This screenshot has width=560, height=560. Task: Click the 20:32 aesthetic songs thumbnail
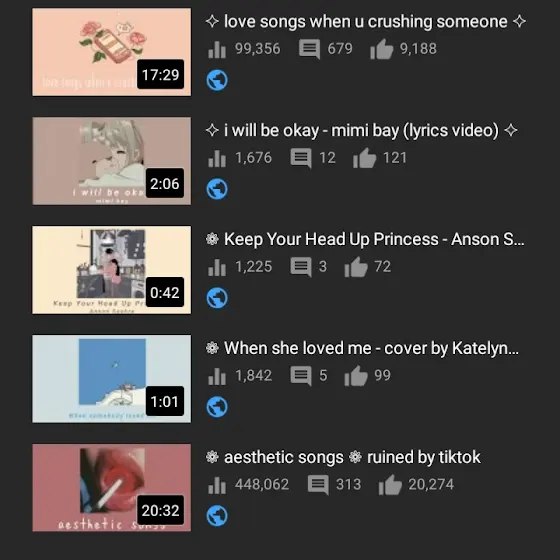coord(111,488)
